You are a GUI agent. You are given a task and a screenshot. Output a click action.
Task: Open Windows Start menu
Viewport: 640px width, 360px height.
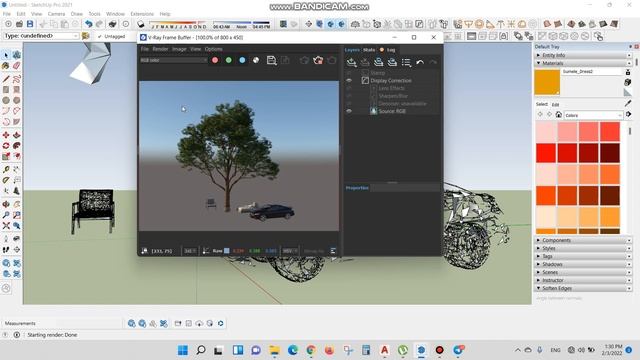tap(183, 350)
